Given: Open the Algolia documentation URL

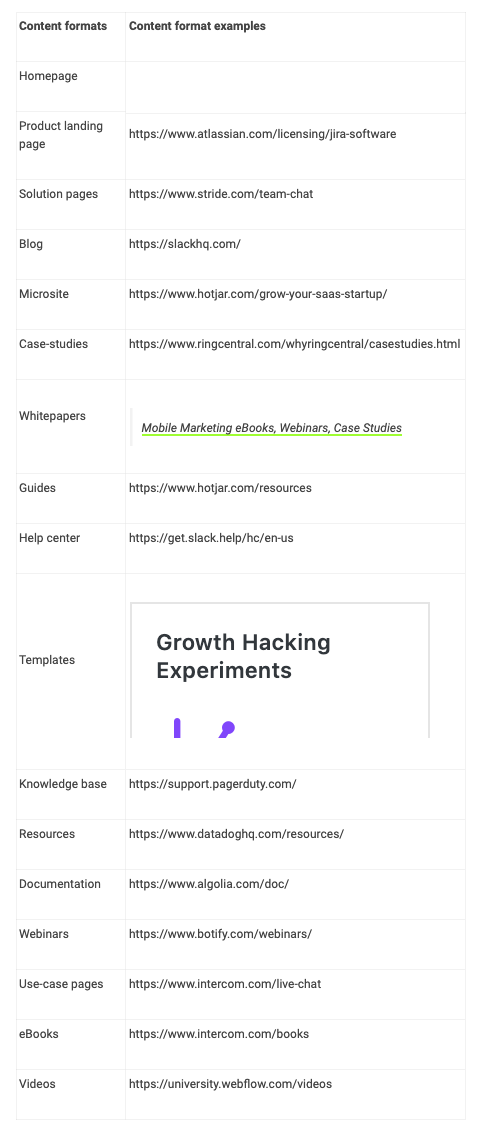Looking at the screenshot, I should point(209,884).
